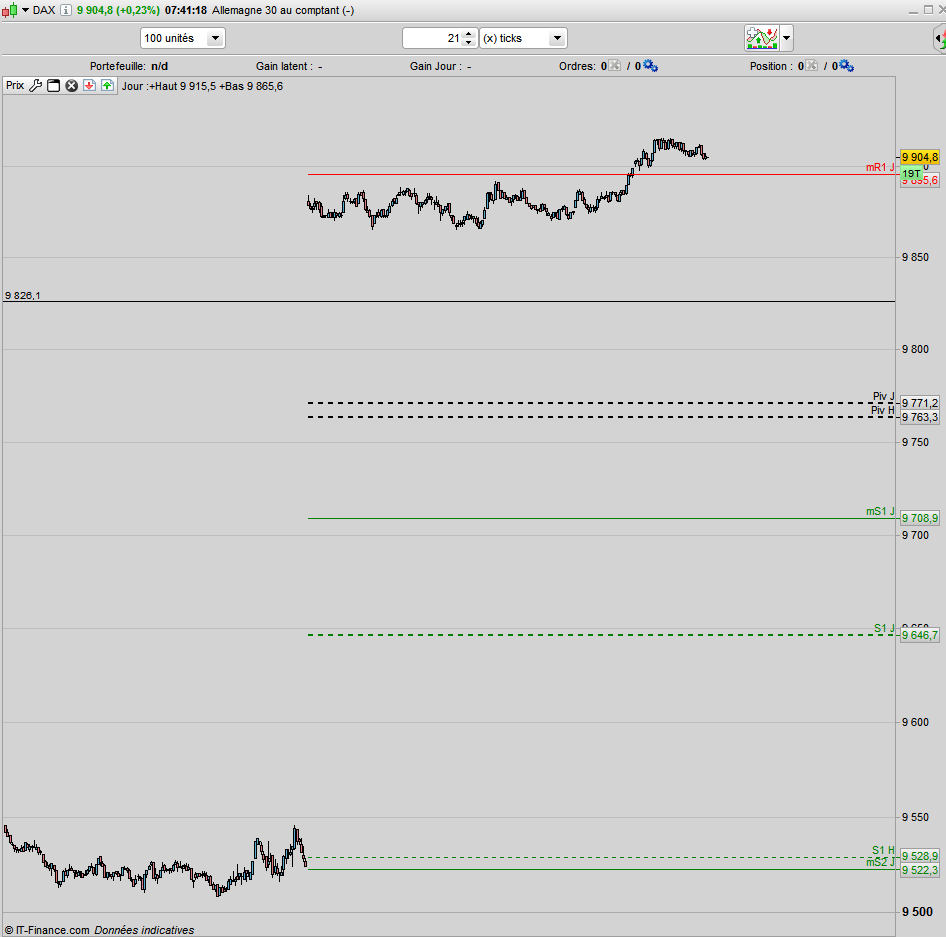Click the S1 H price tag 9 528,9

tap(920, 856)
